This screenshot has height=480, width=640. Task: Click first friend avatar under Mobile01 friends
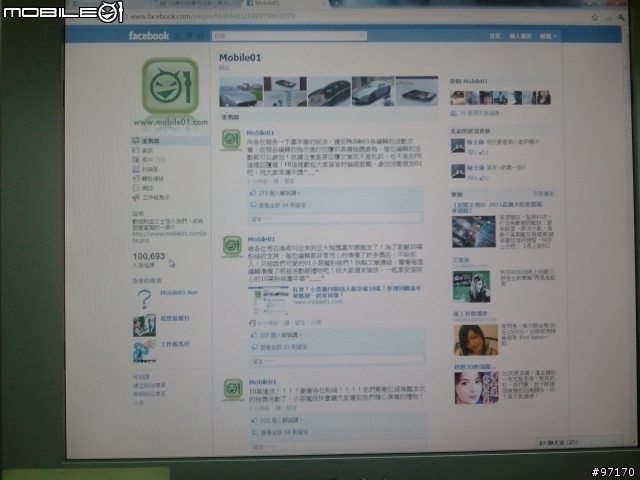456,98
